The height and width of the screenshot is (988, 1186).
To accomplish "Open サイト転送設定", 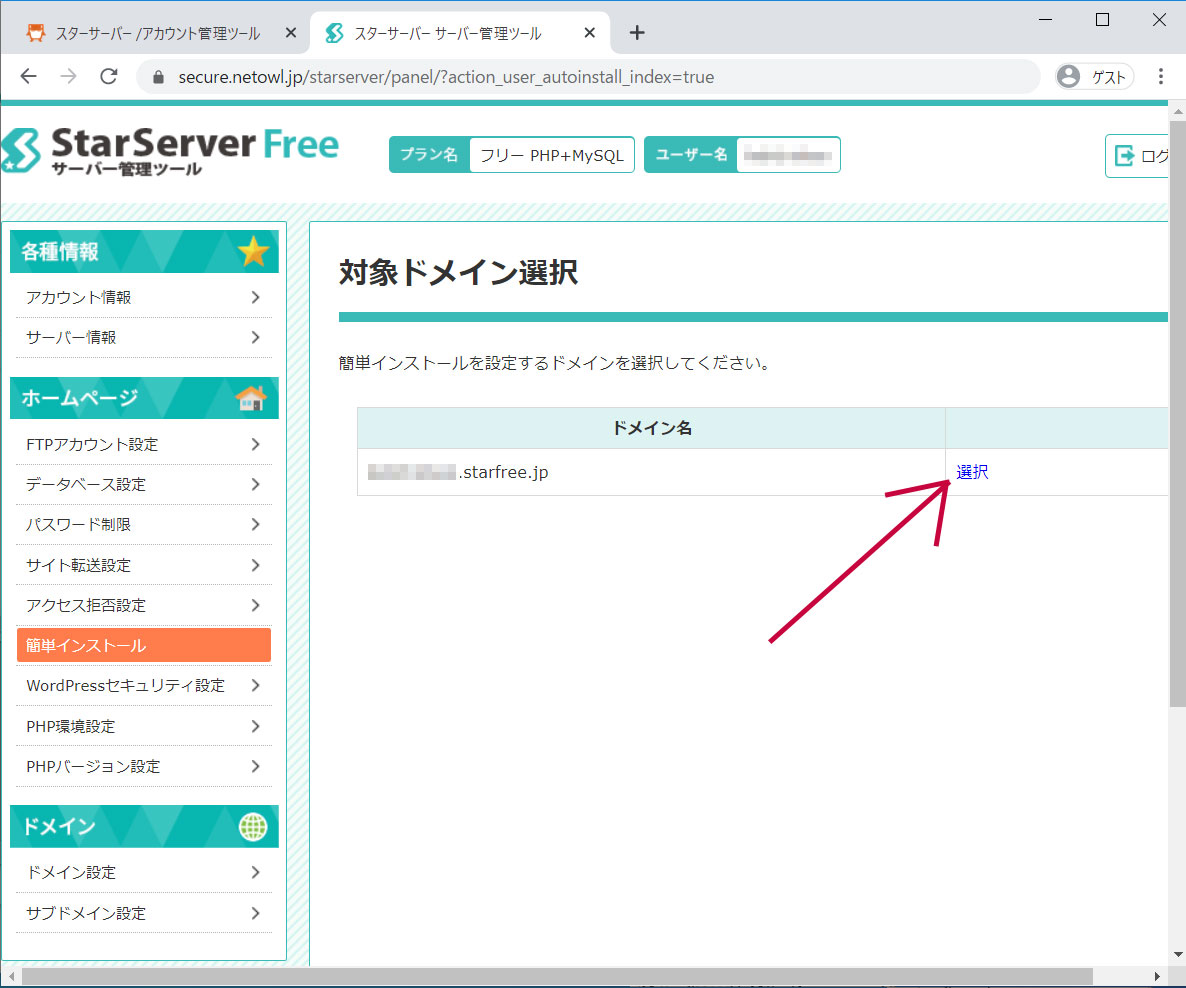I will coord(144,565).
